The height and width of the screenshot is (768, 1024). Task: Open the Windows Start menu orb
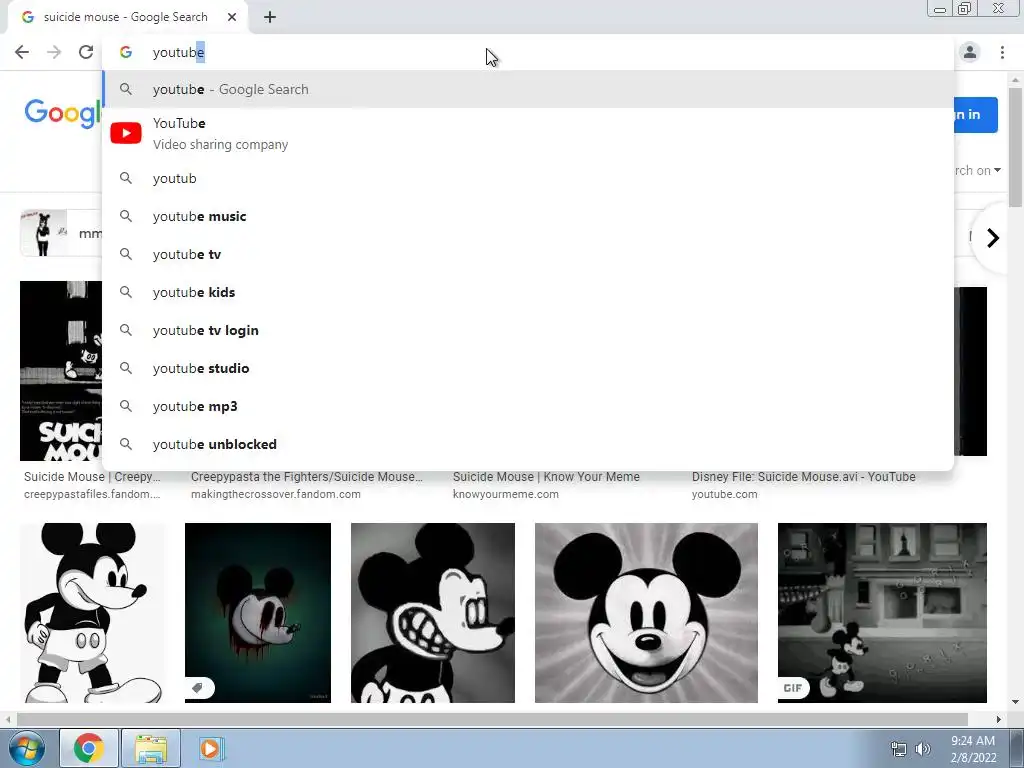[27, 748]
